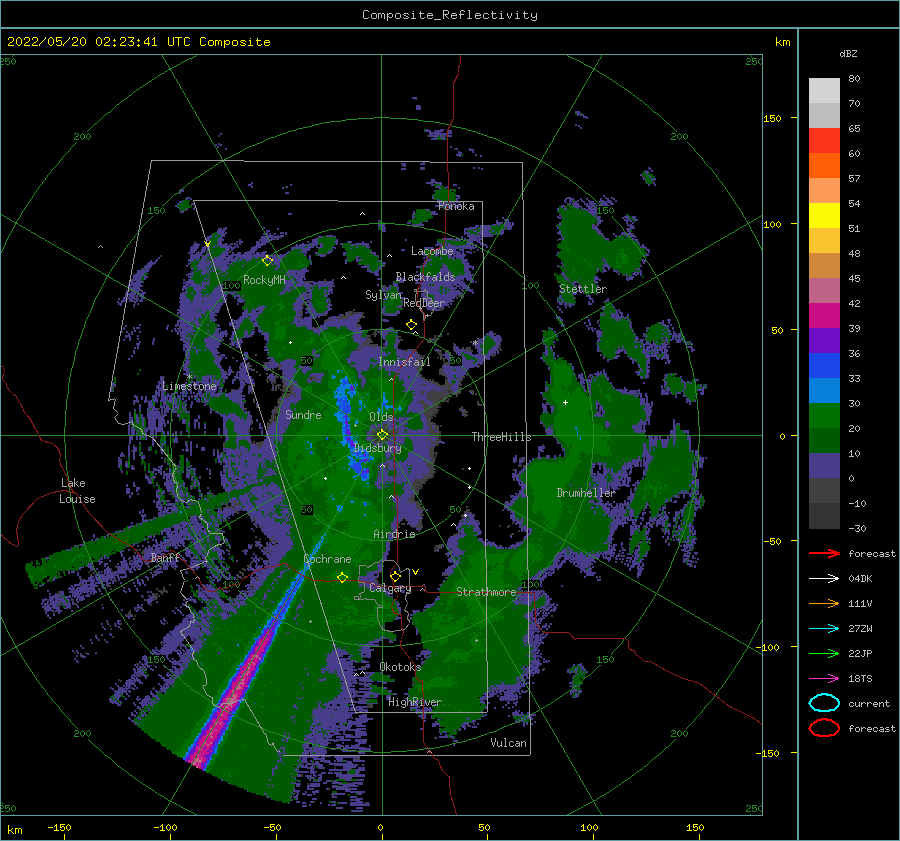Pick the cyan 27ZW arrow symbol

[824, 628]
